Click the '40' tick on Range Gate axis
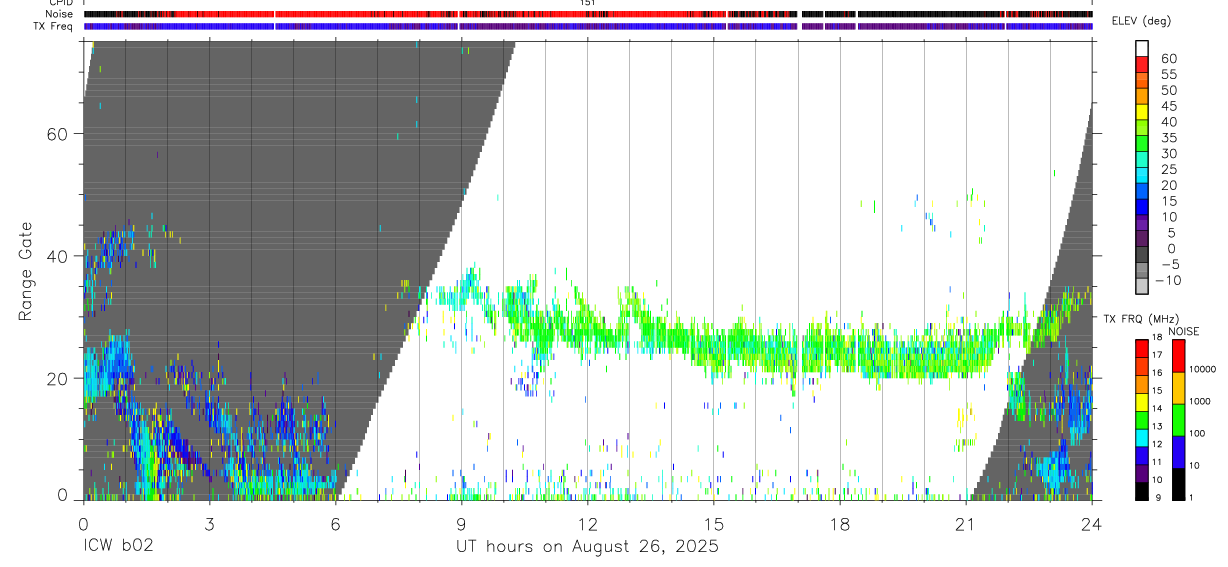Image resolution: width=1228 pixels, height=567 pixels. click(x=58, y=256)
